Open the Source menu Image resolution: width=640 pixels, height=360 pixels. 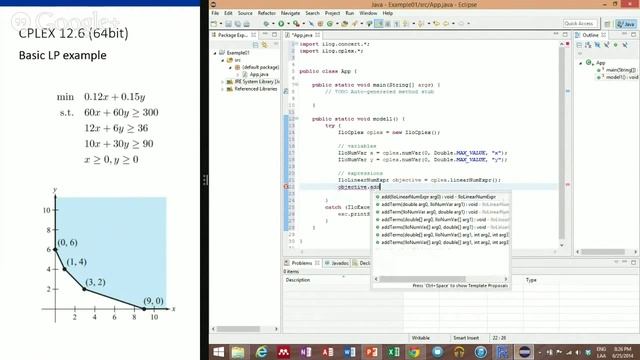point(245,13)
